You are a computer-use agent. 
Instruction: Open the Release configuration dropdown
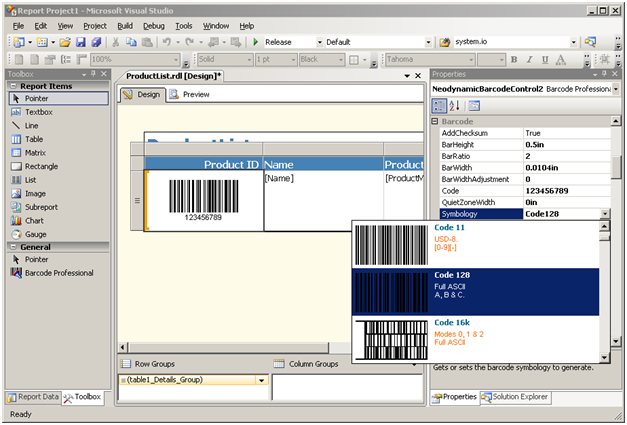pyautogui.click(x=319, y=42)
